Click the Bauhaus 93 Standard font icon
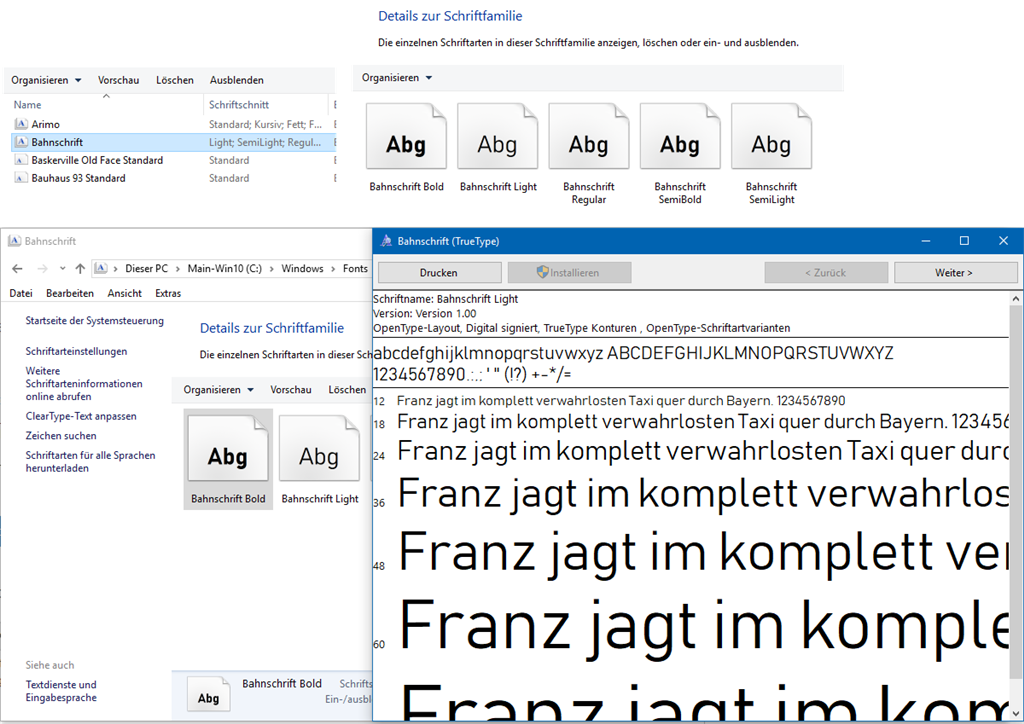 (x=21, y=178)
